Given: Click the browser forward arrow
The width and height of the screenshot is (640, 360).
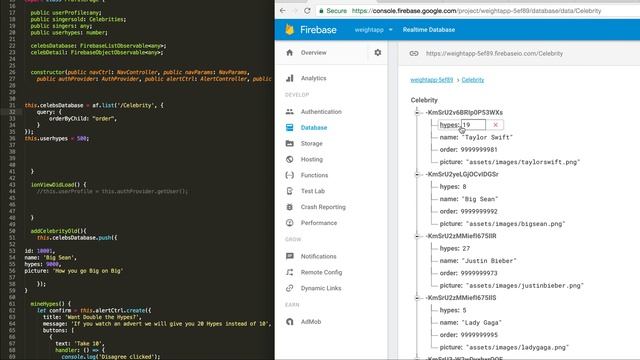Looking at the screenshot, I should coord(295,11).
